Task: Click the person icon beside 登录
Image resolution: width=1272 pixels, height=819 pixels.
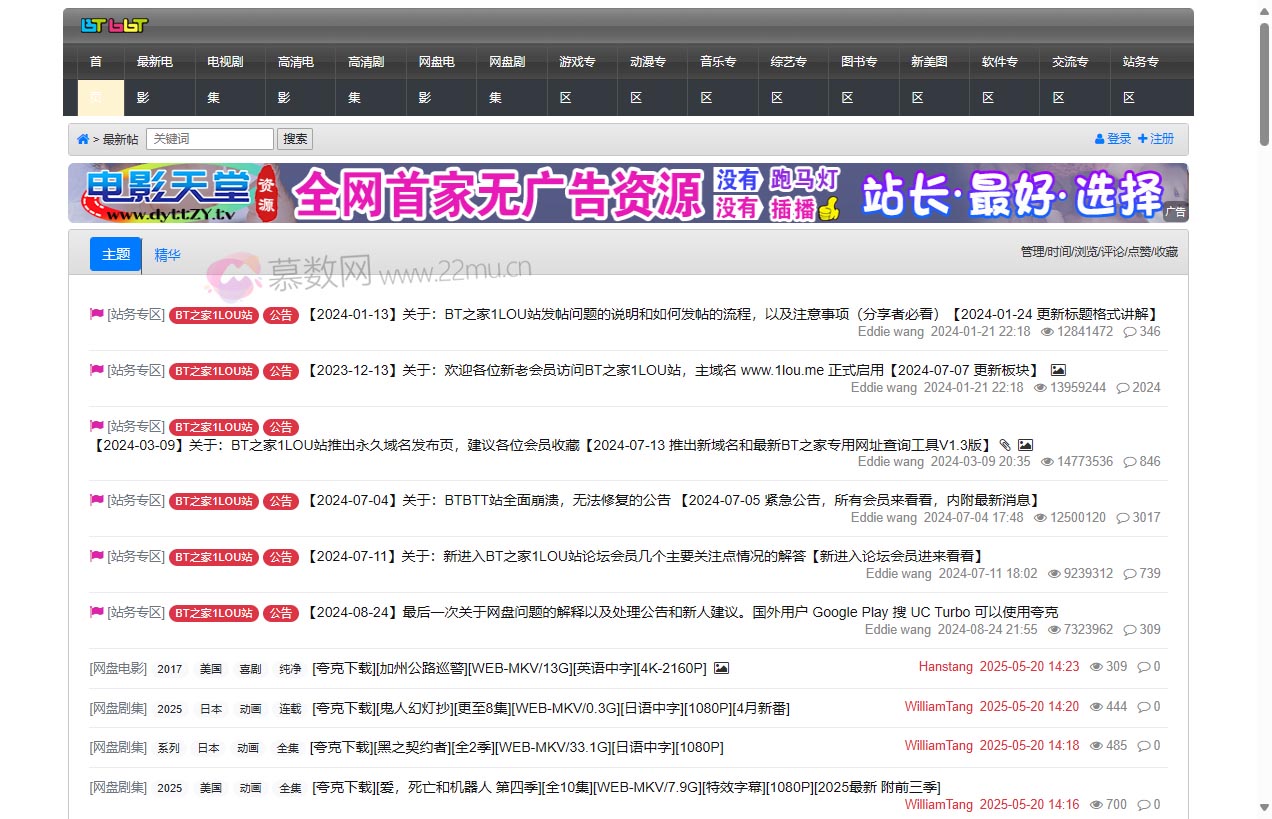Action: [1098, 138]
